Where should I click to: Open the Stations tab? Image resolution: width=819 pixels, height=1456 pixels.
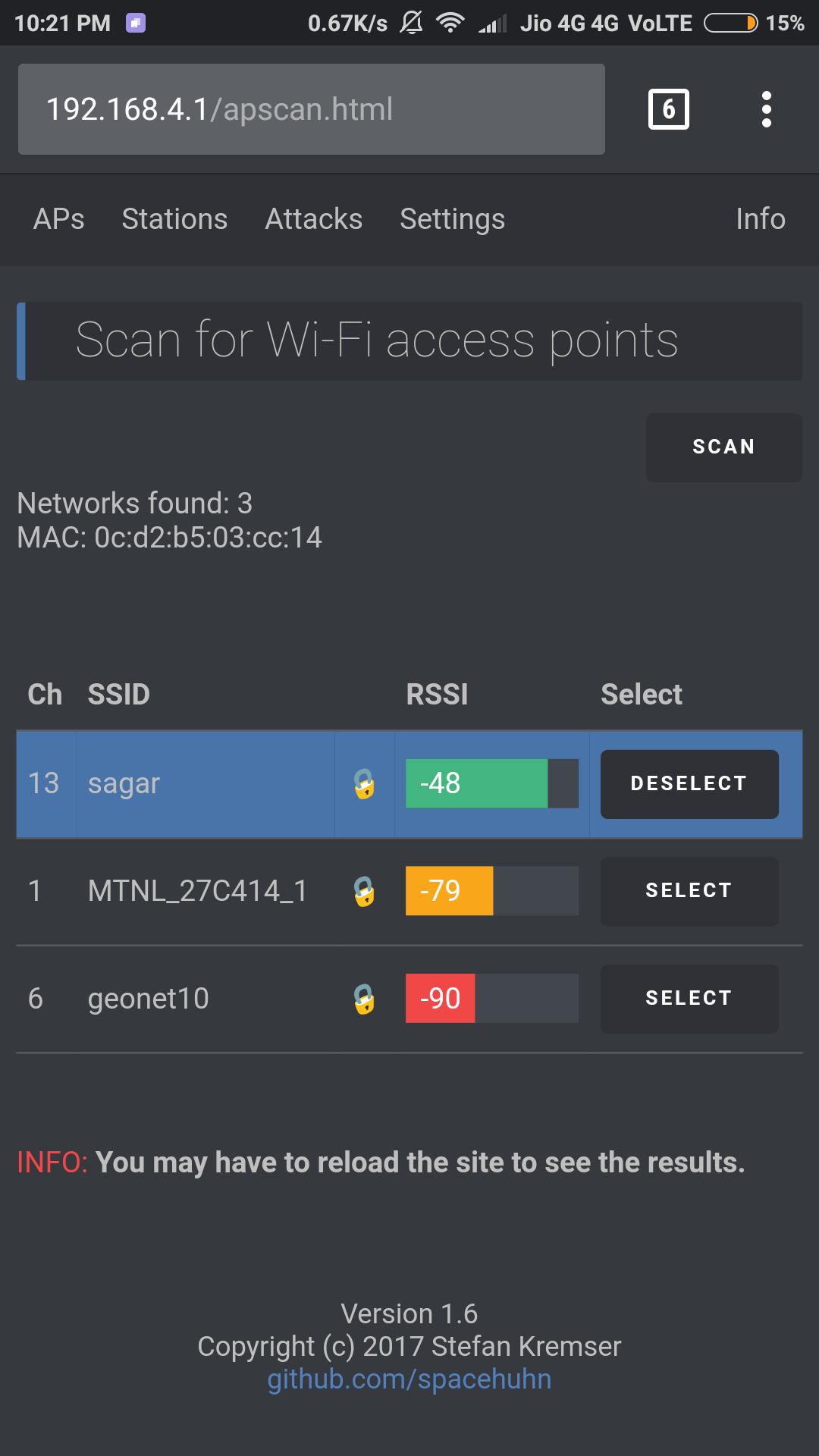click(174, 219)
